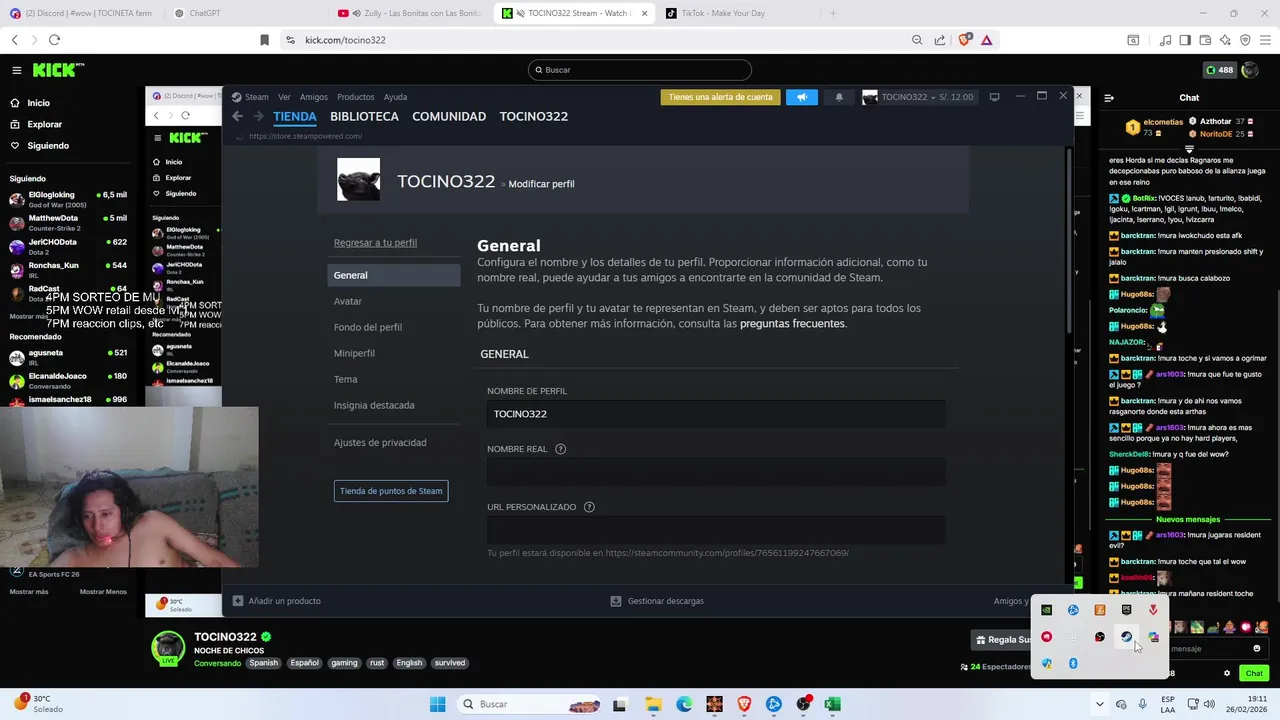
Task: Go back in the Steam window
Action: click(x=237, y=116)
